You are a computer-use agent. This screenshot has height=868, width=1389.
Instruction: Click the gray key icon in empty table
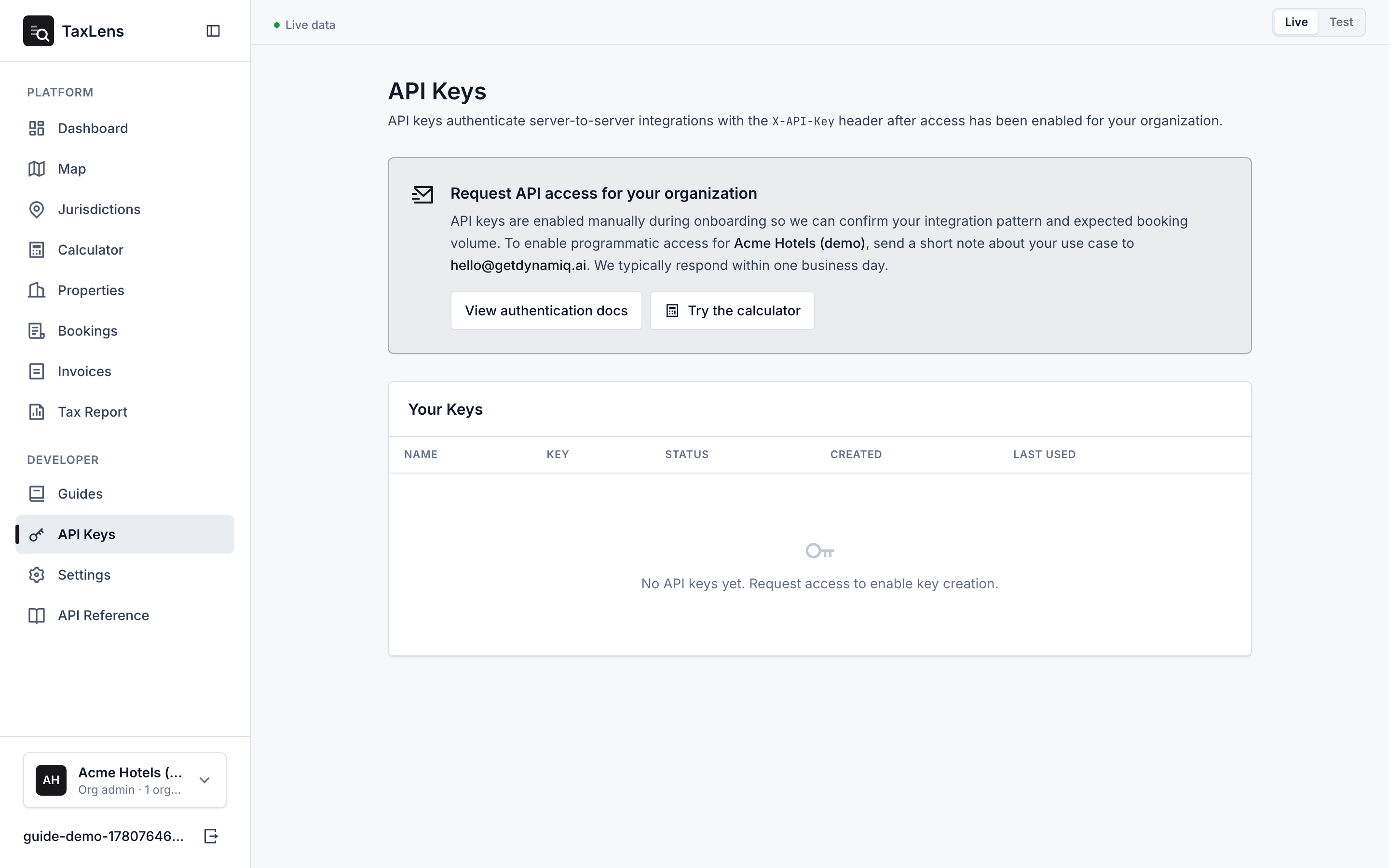[x=819, y=551]
